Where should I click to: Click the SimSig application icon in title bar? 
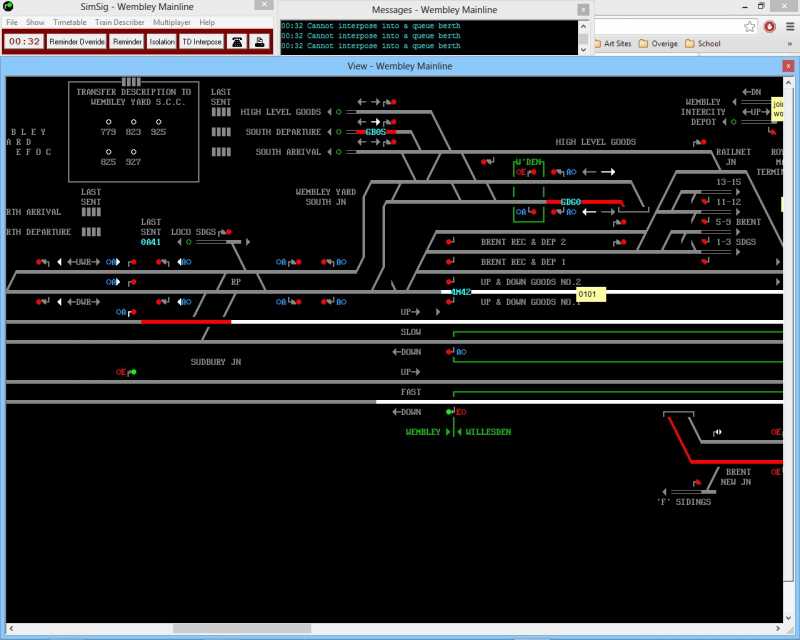click(x=8, y=7)
